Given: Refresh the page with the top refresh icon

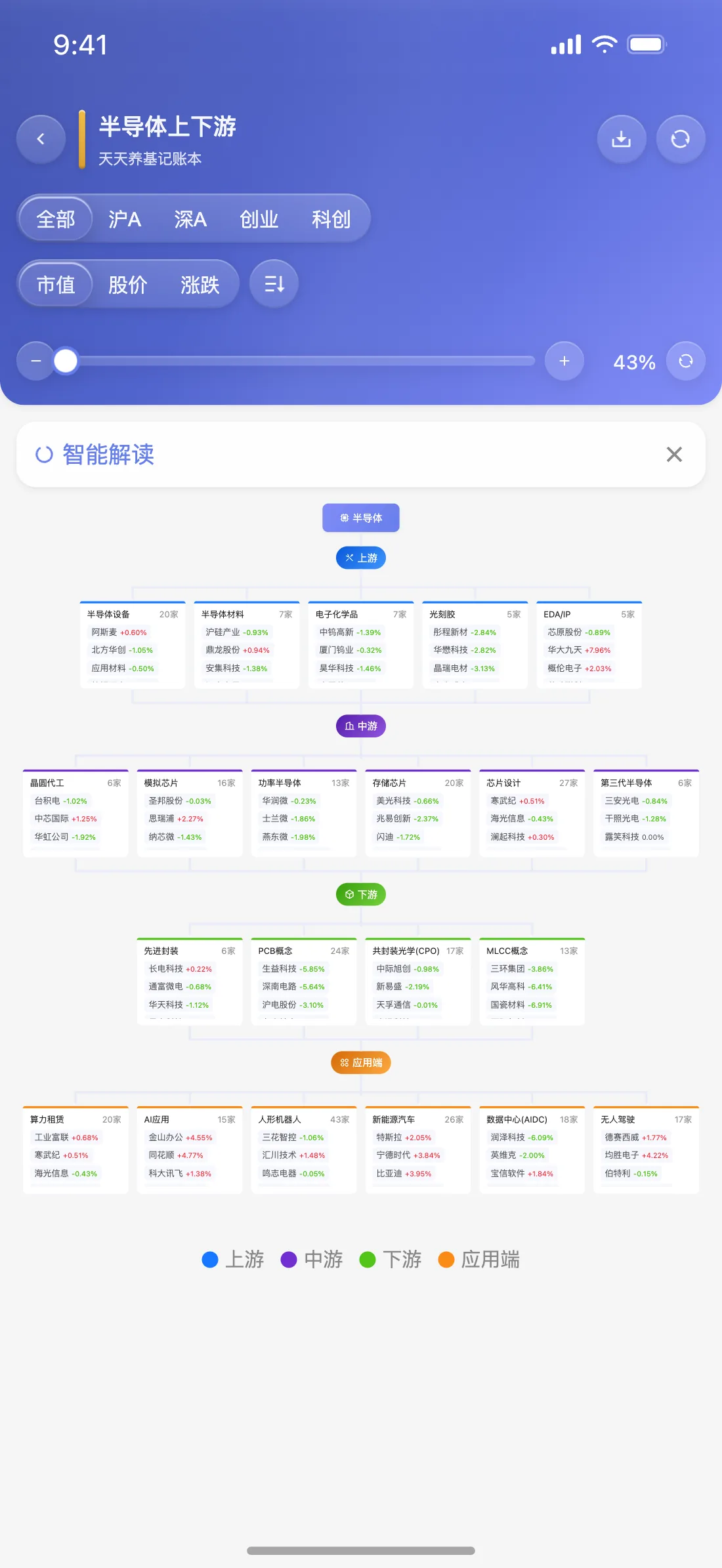Looking at the screenshot, I should [681, 139].
